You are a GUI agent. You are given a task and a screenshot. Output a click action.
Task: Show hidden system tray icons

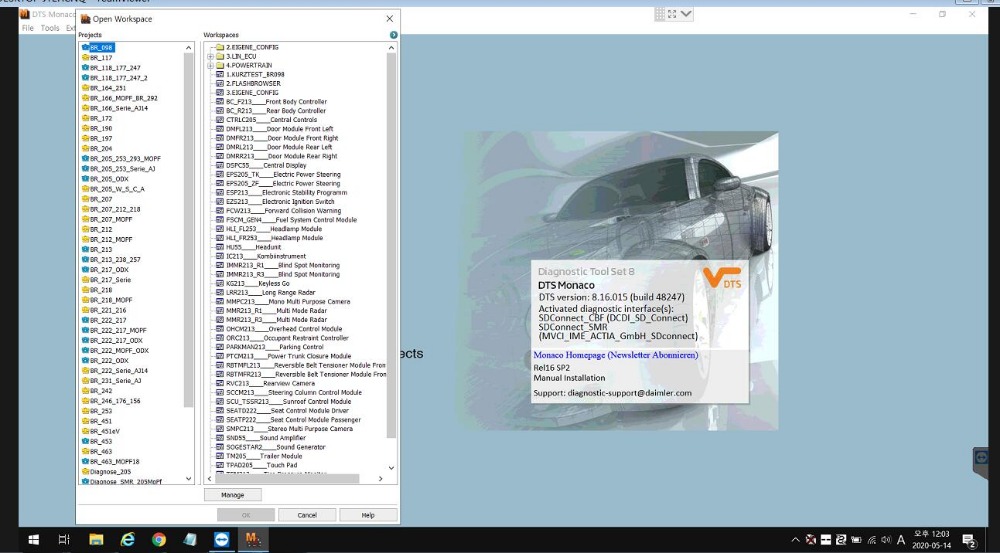click(x=796, y=540)
